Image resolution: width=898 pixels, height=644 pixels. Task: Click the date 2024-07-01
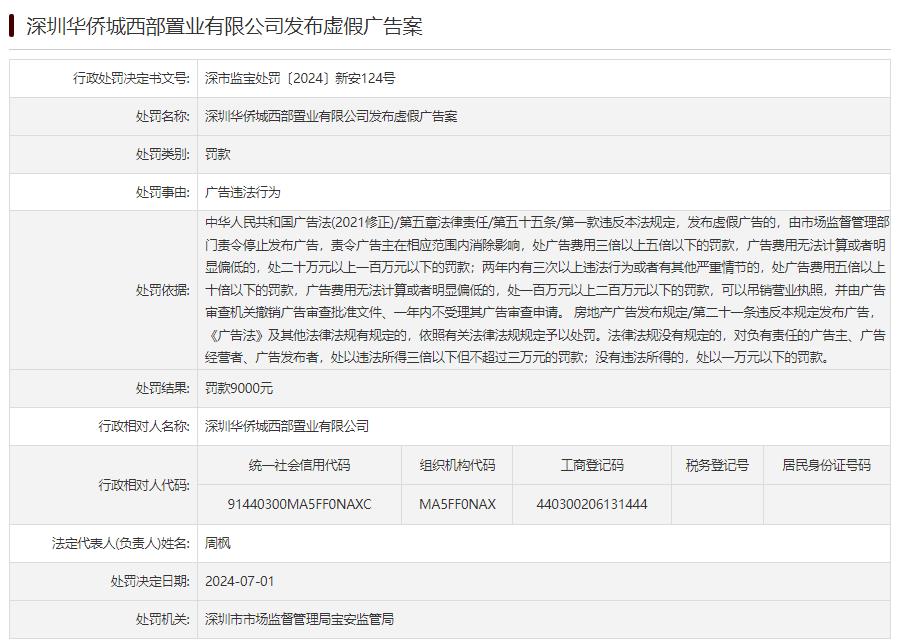point(239,582)
